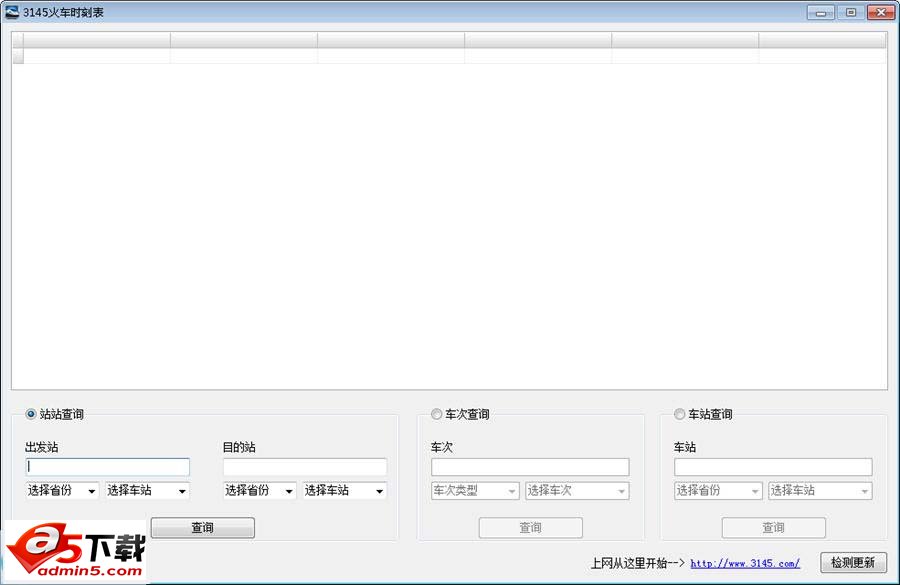This screenshot has width=900, height=585.
Task: Close the 3145火车时刻表 window
Action: coord(881,12)
